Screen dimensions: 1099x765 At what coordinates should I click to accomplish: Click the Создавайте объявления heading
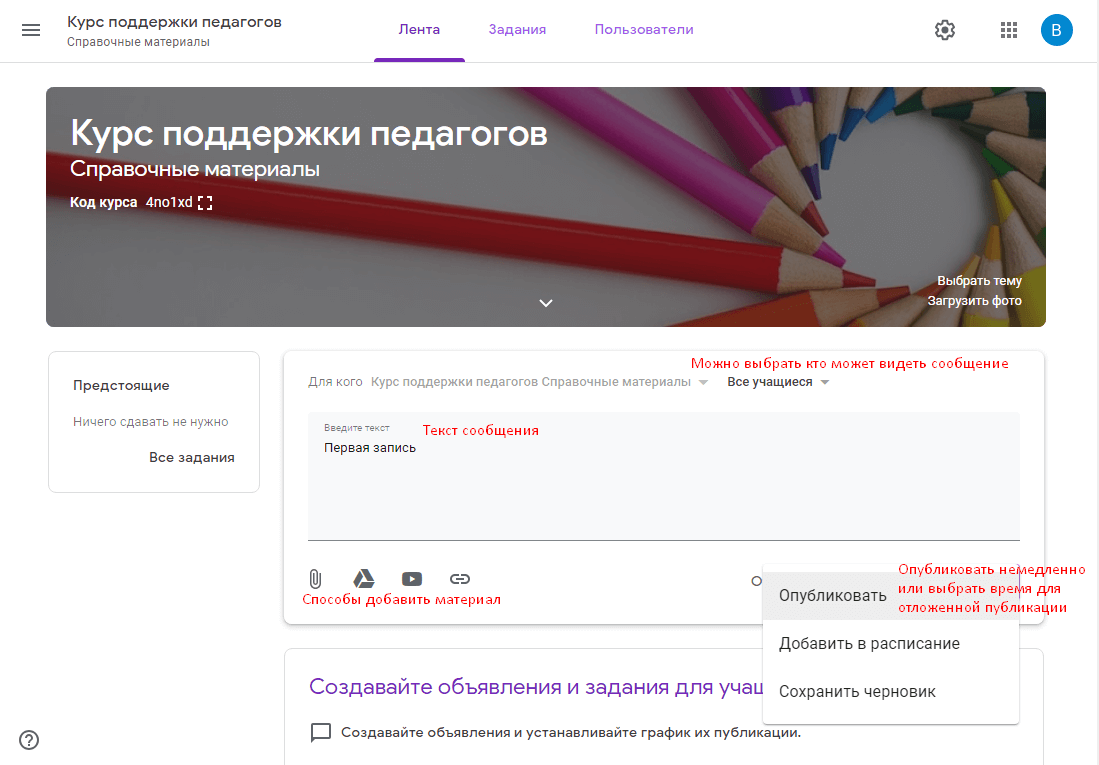(536, 686)
